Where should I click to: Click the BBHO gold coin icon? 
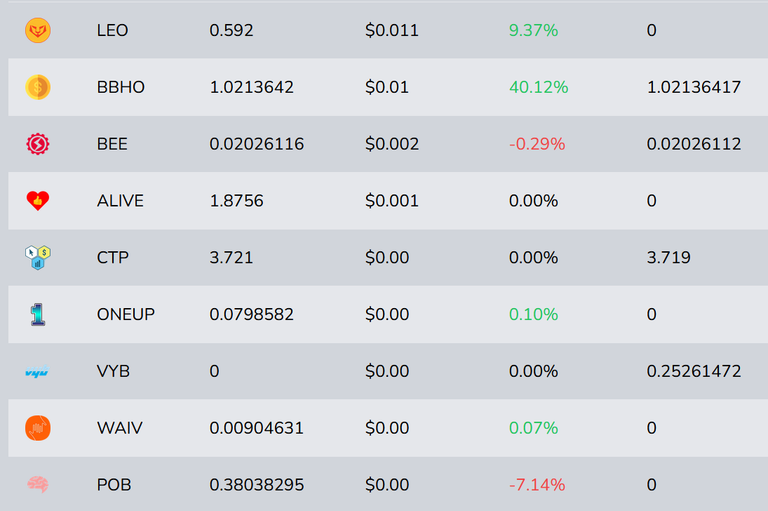38,87
